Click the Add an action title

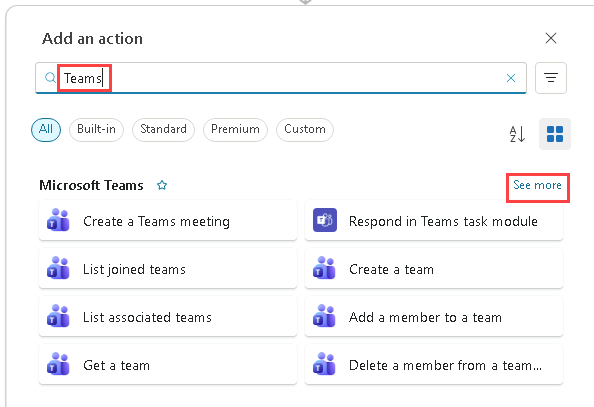92,39
